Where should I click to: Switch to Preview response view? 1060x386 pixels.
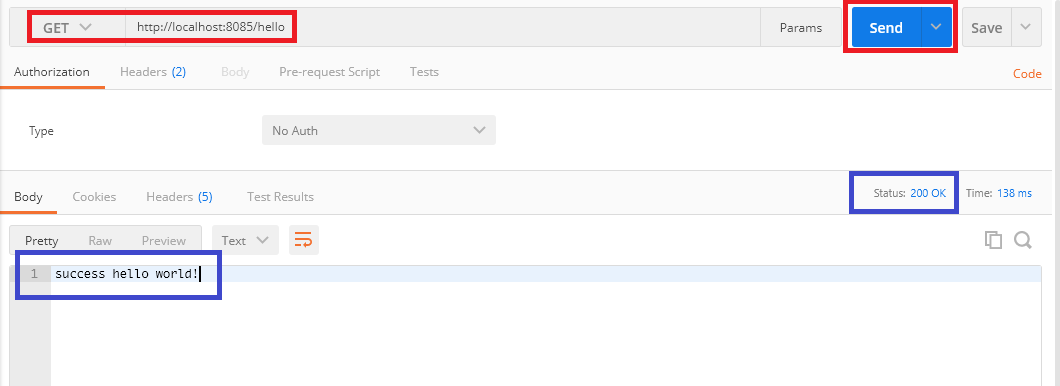pyautogui.click(x=164, y=241)
